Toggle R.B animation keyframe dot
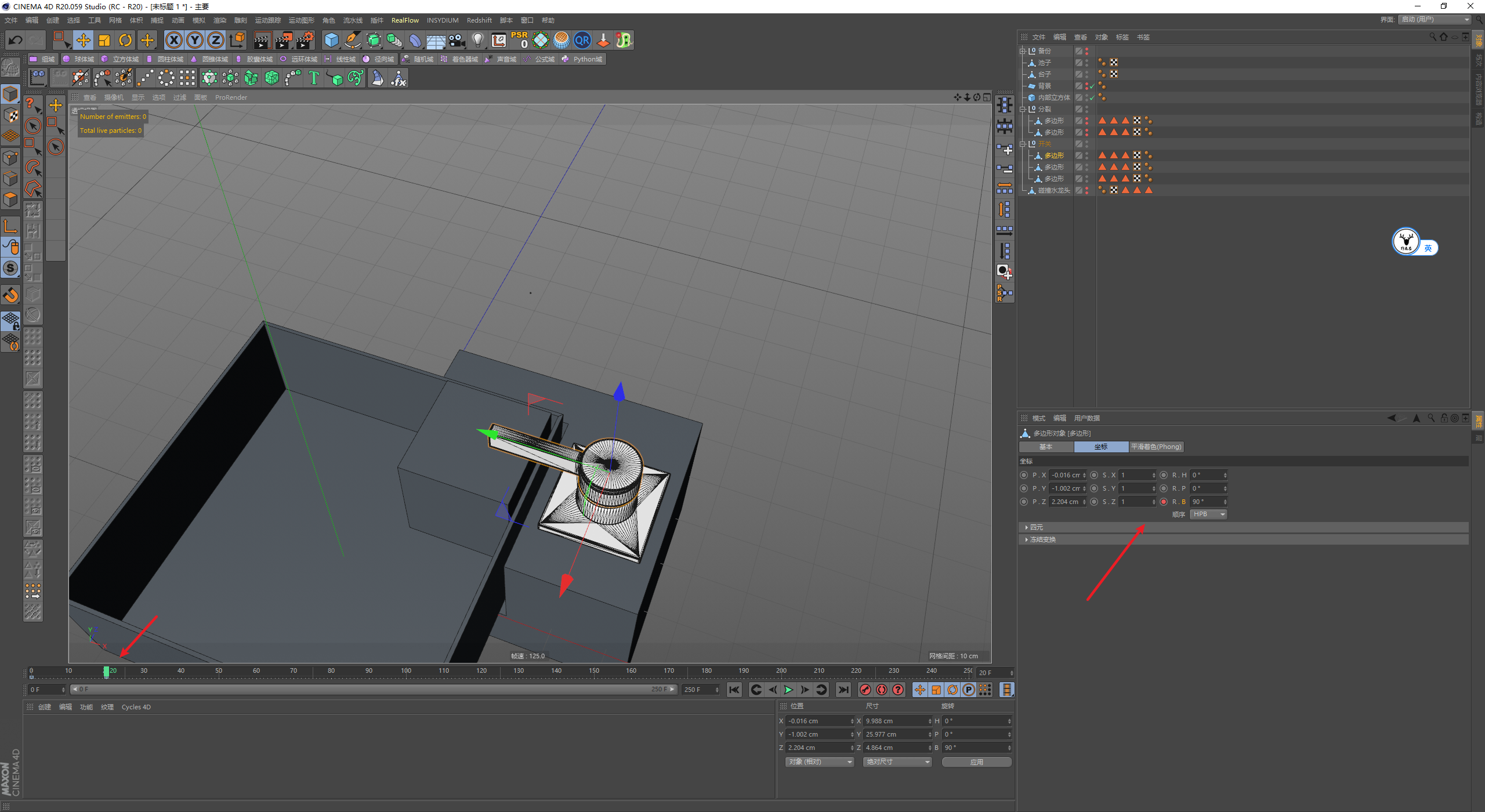Viewport: 1485px width, 812px height. click(1164, 502)
